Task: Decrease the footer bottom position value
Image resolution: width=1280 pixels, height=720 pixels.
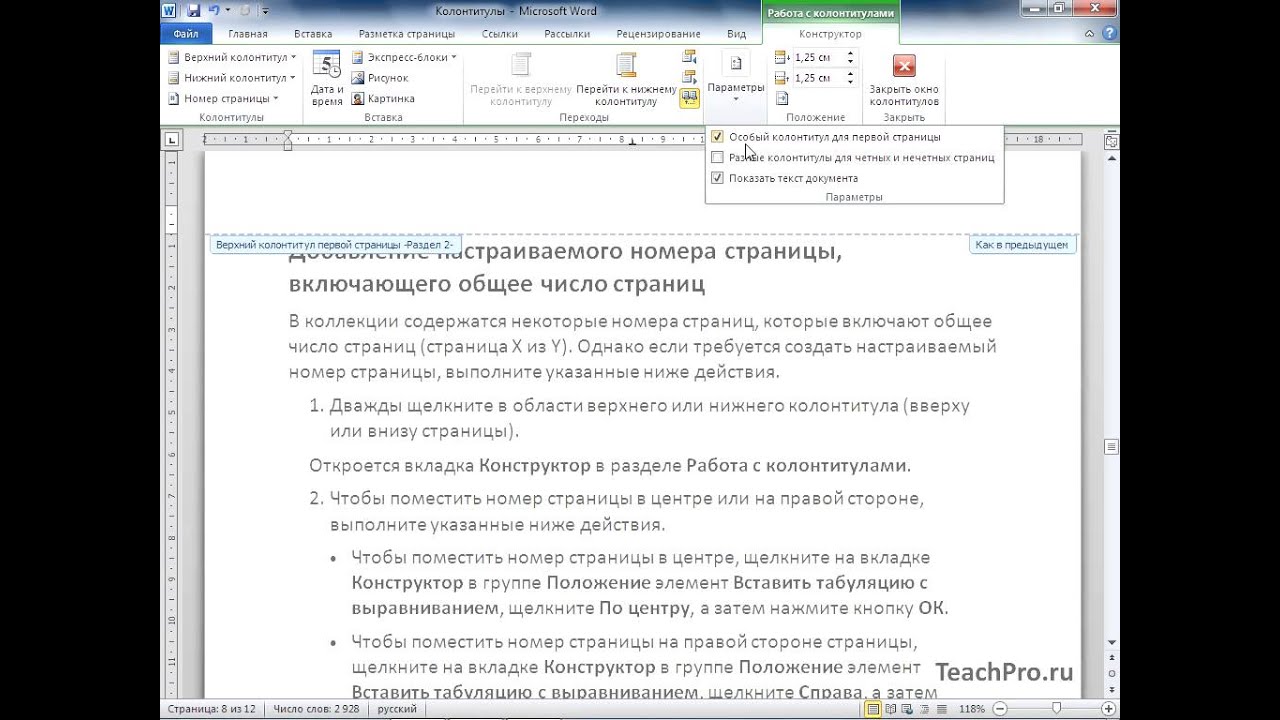Action: pos(851,82)
